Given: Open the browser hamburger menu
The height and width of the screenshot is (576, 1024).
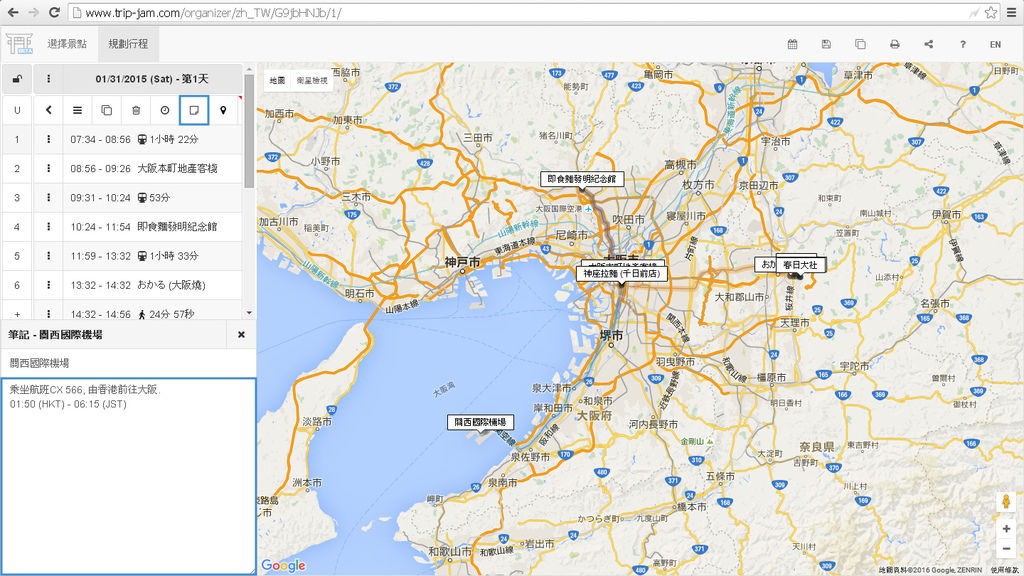Looking at the screenshot, I should point(1012,12).
